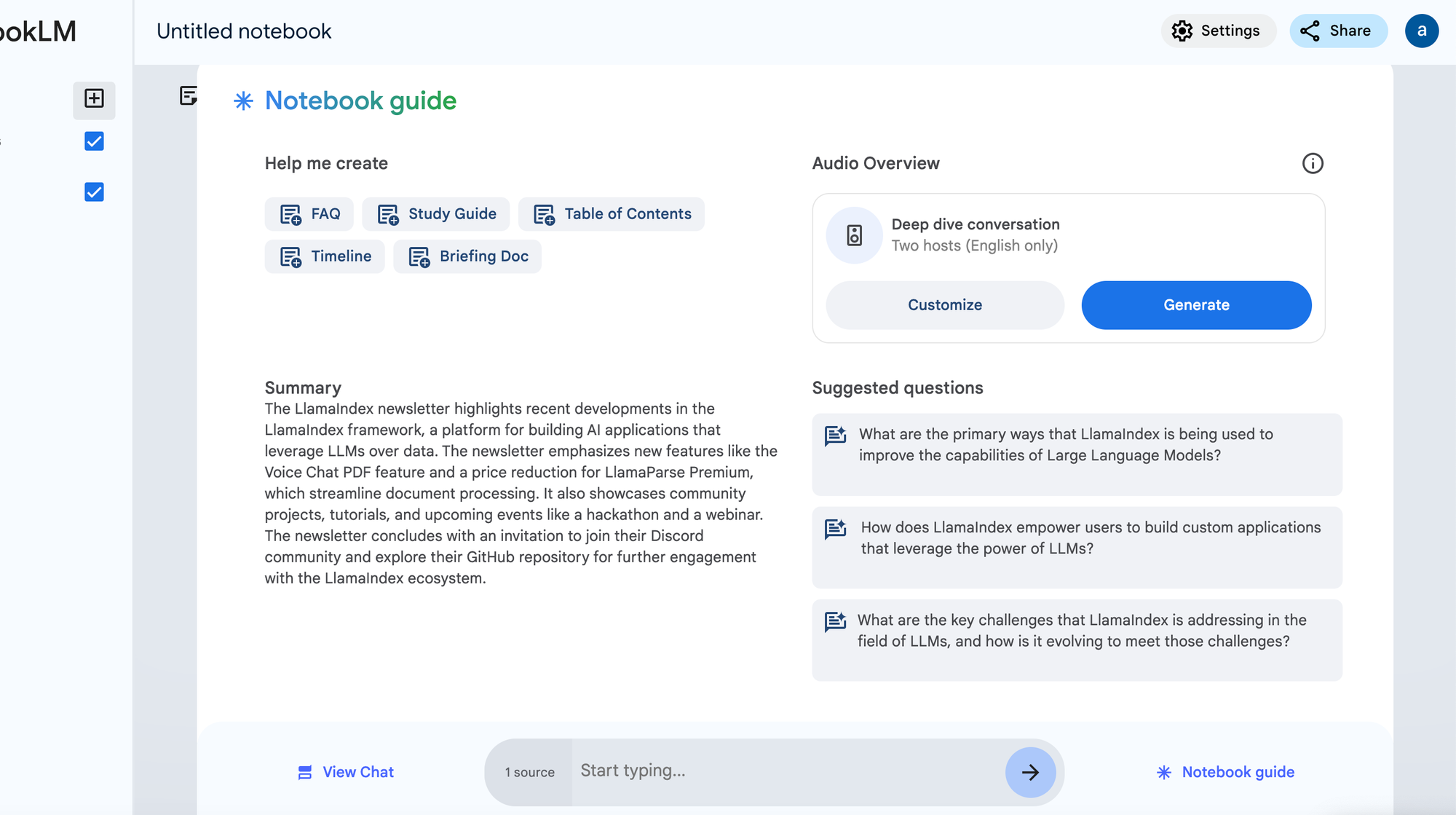Create a Timeline note
Screen dimensions: 1456x815
325,256
